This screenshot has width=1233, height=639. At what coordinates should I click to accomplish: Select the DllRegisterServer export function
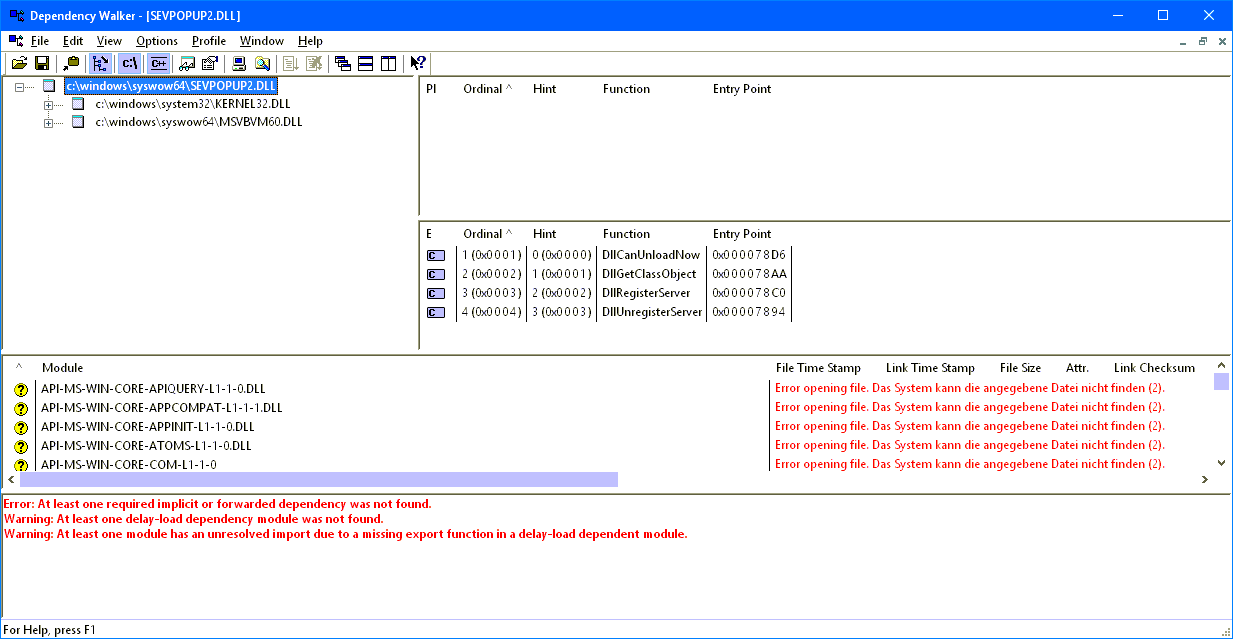[648, 293]
